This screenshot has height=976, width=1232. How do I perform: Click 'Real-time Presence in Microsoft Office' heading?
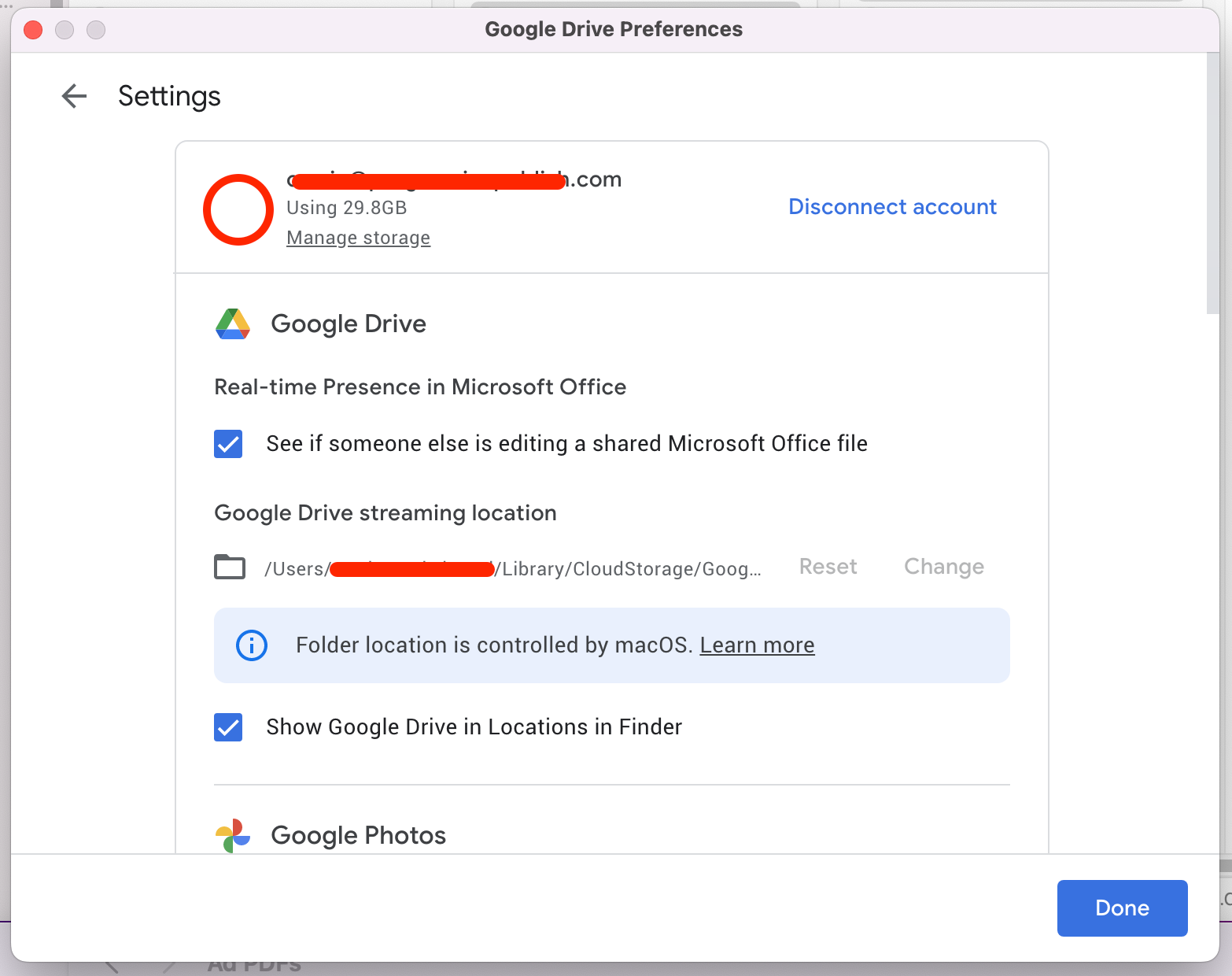(x=420, y=387)
